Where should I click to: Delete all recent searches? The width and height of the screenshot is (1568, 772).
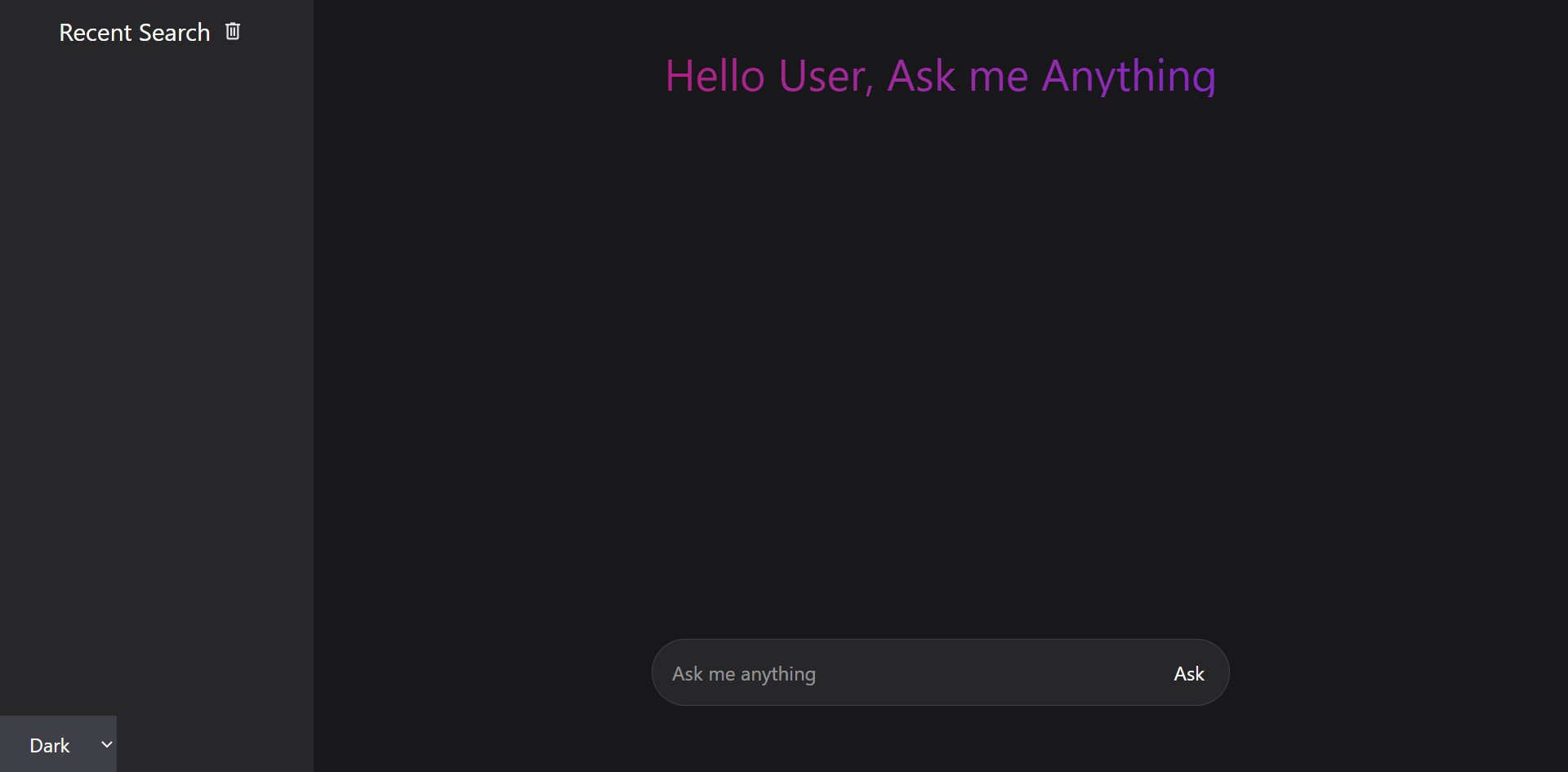tap(233, 31)
